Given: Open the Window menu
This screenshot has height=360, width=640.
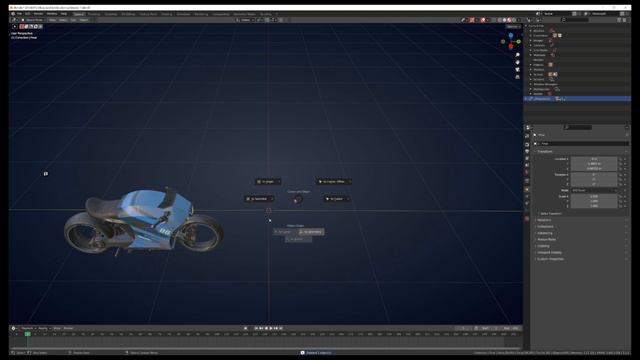Looking at the screenshot, I should click(52, 13).
